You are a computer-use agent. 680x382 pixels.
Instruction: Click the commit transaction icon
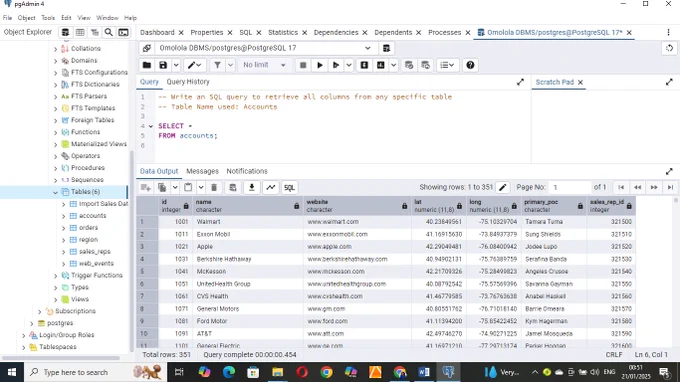tap(409, 65)
